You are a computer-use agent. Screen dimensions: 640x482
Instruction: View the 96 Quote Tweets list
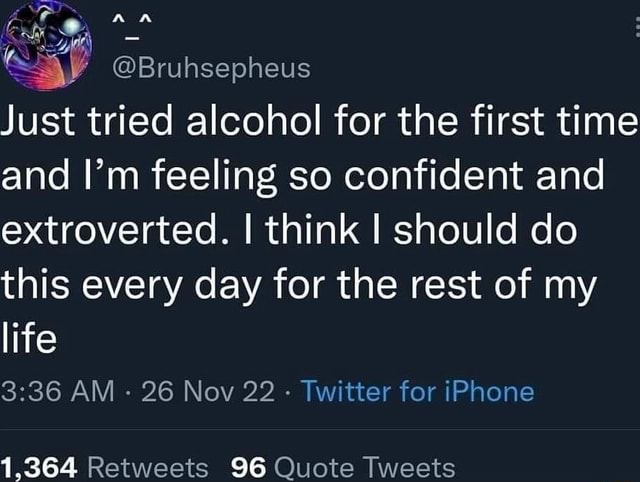pos(343,466)
